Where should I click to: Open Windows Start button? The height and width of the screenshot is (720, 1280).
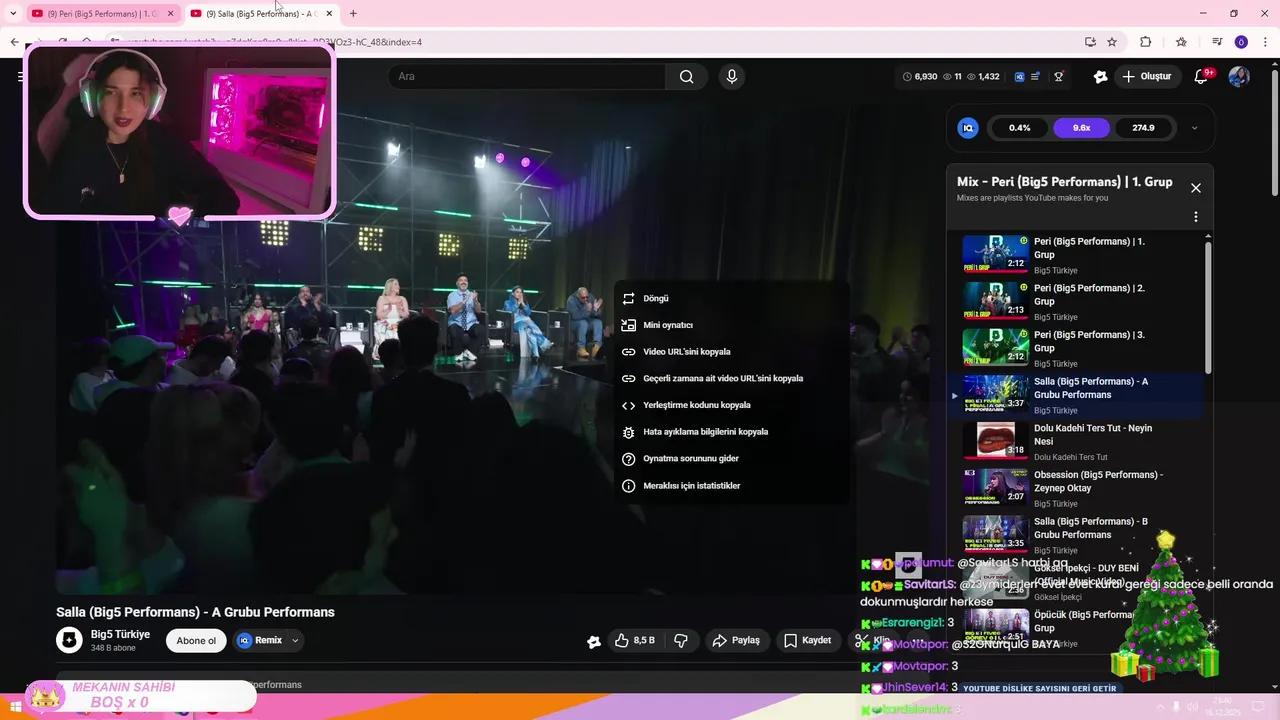(x=15, y=707)
